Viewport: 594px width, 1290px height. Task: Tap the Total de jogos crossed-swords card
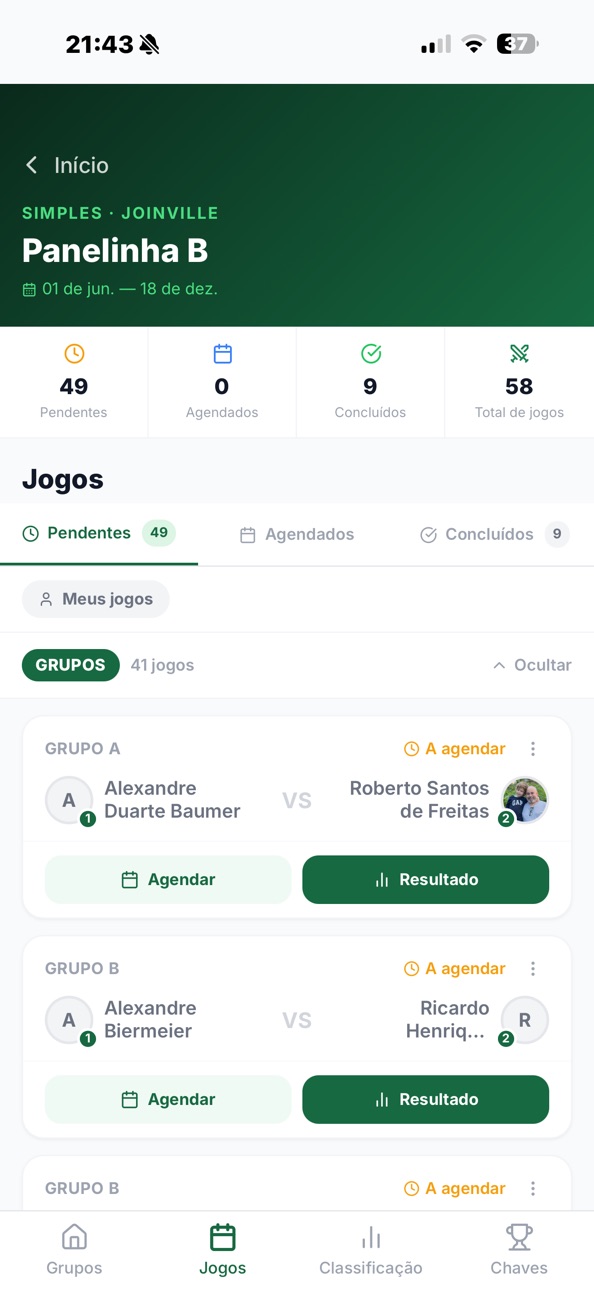click(x=519, y=381)
